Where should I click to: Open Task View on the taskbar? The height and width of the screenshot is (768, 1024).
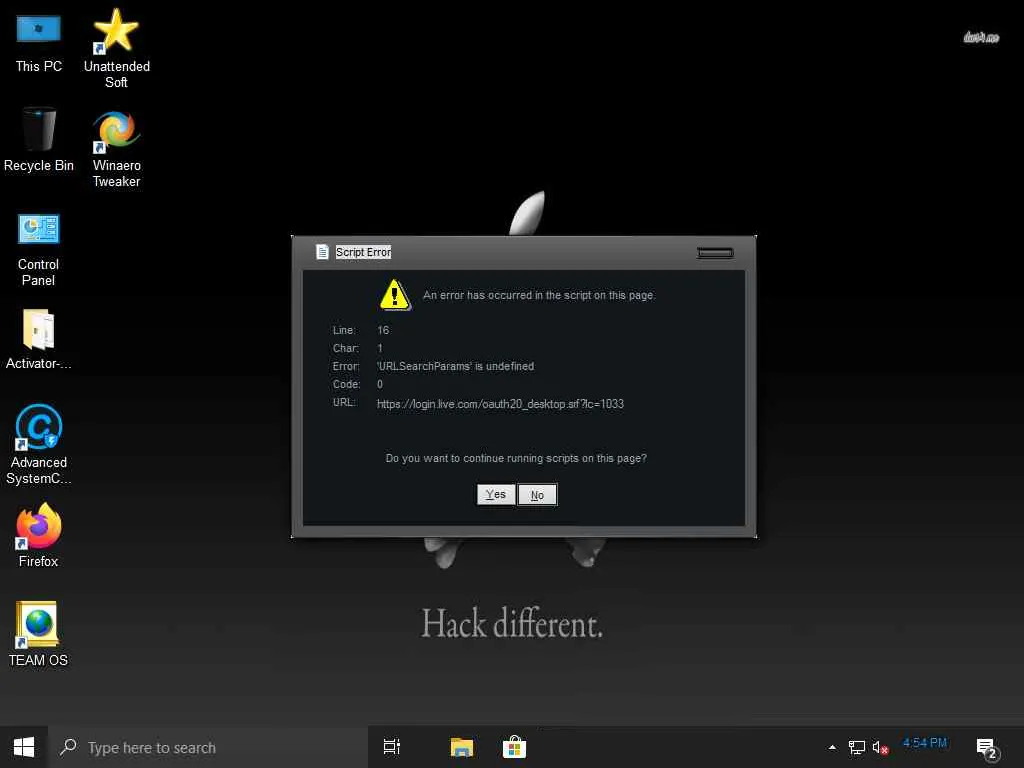[392, 747]
